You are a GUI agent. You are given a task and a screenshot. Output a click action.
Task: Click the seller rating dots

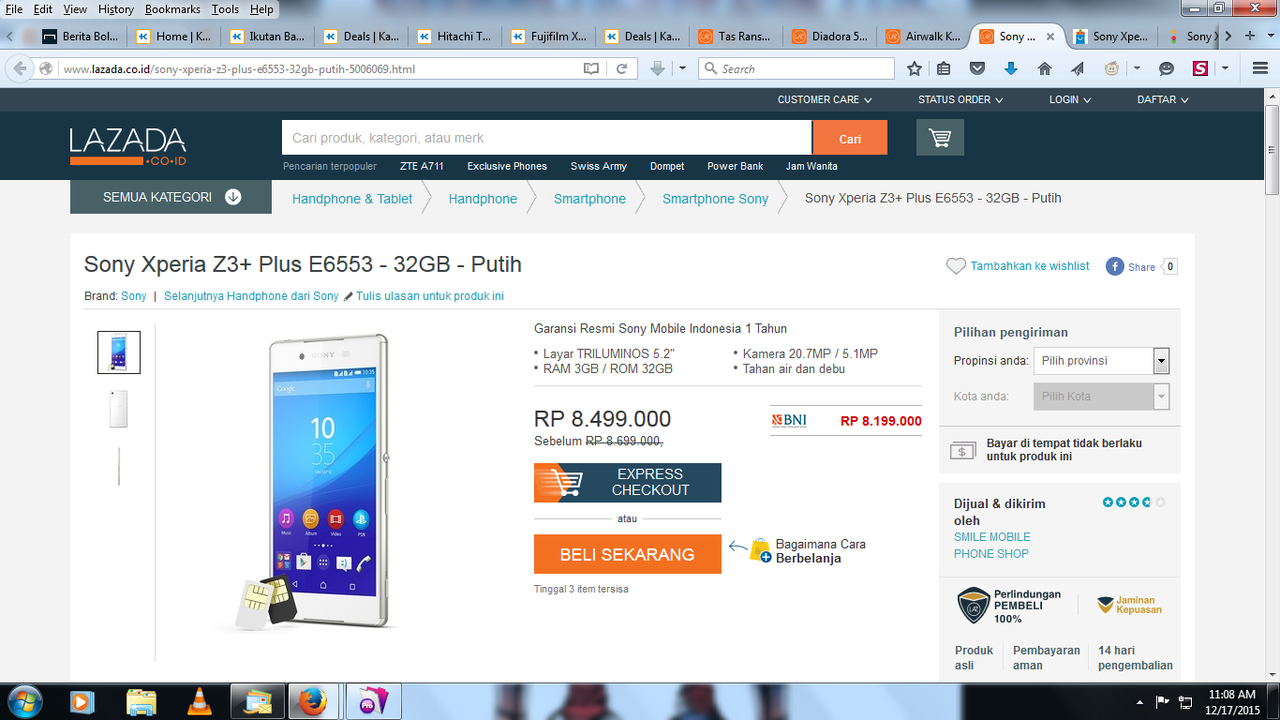1134,502
